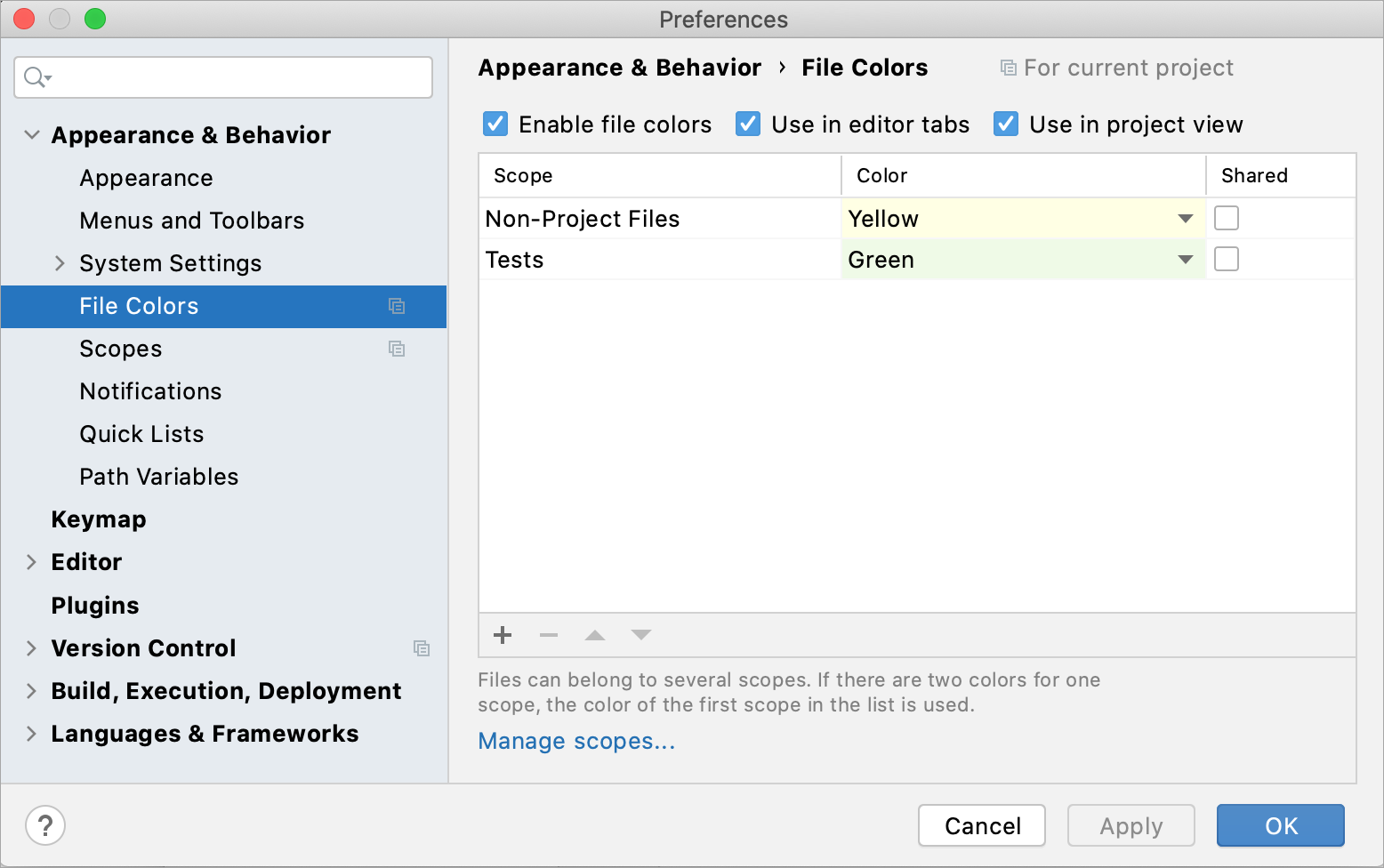Click the red close window button
The width and height of the screenshot is (1384, 868).
[24, 19]
